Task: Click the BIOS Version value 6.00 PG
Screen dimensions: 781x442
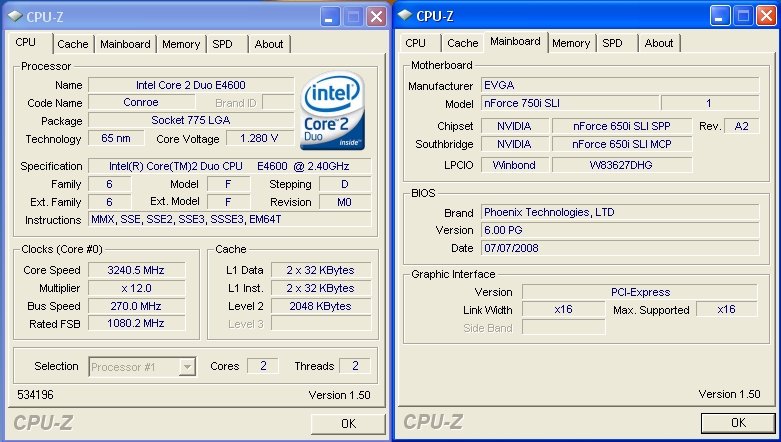Action: (620, 230)
